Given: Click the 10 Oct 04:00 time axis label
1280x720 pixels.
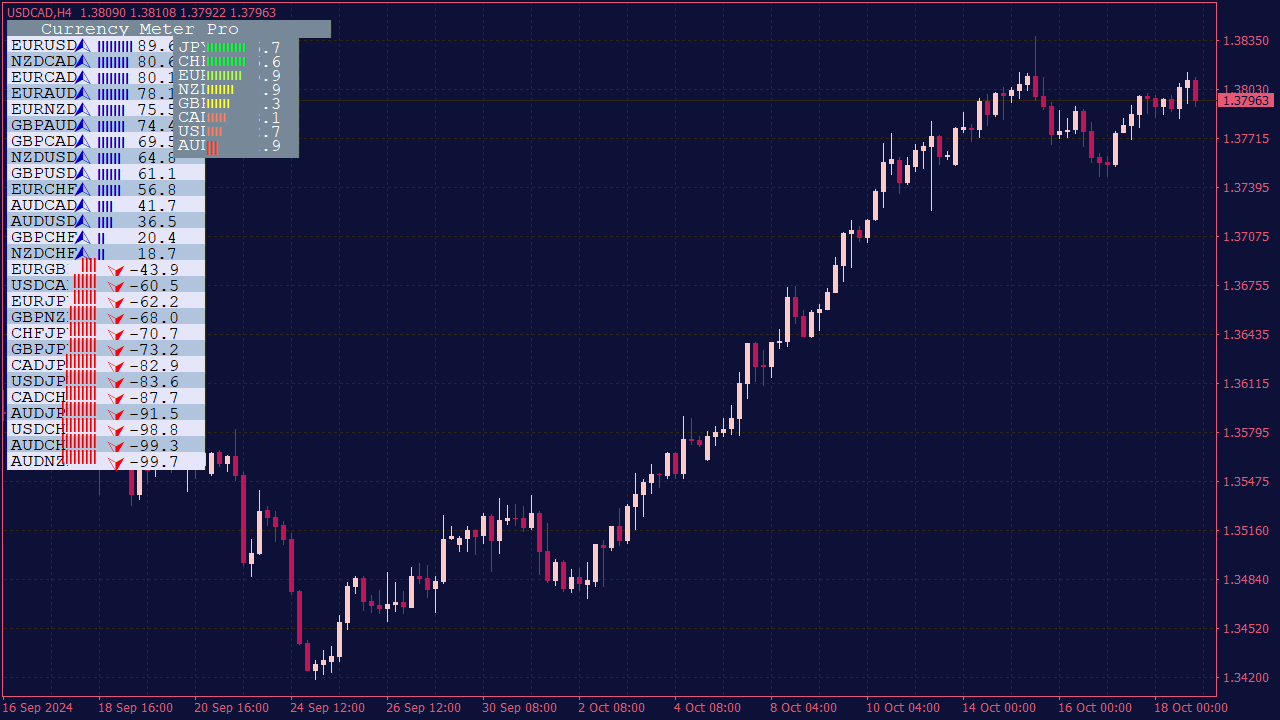Looking at the screenshot, I should (x=903, y=708).
